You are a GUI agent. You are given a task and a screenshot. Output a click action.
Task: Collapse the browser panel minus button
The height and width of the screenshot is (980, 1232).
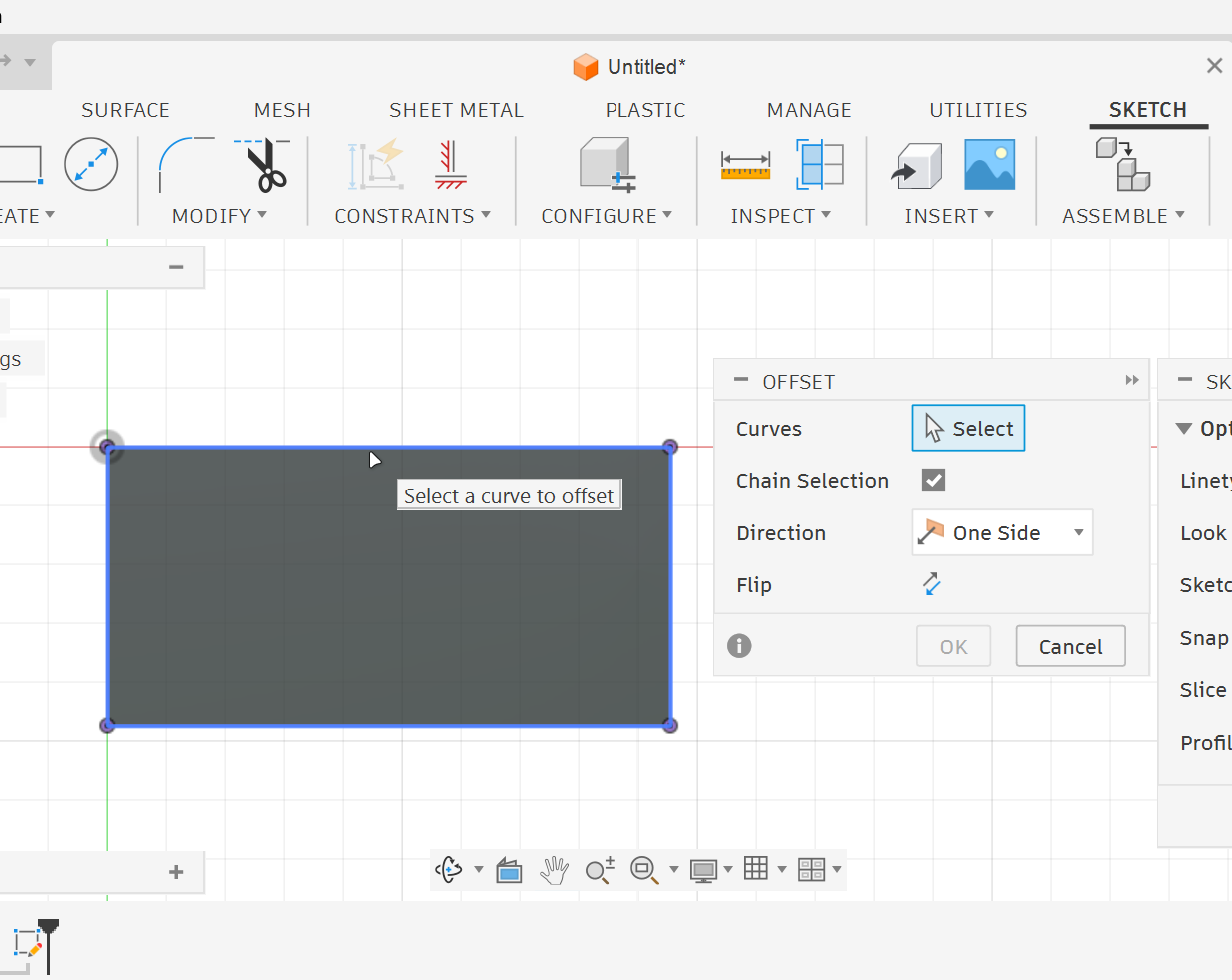pos(176,267)
